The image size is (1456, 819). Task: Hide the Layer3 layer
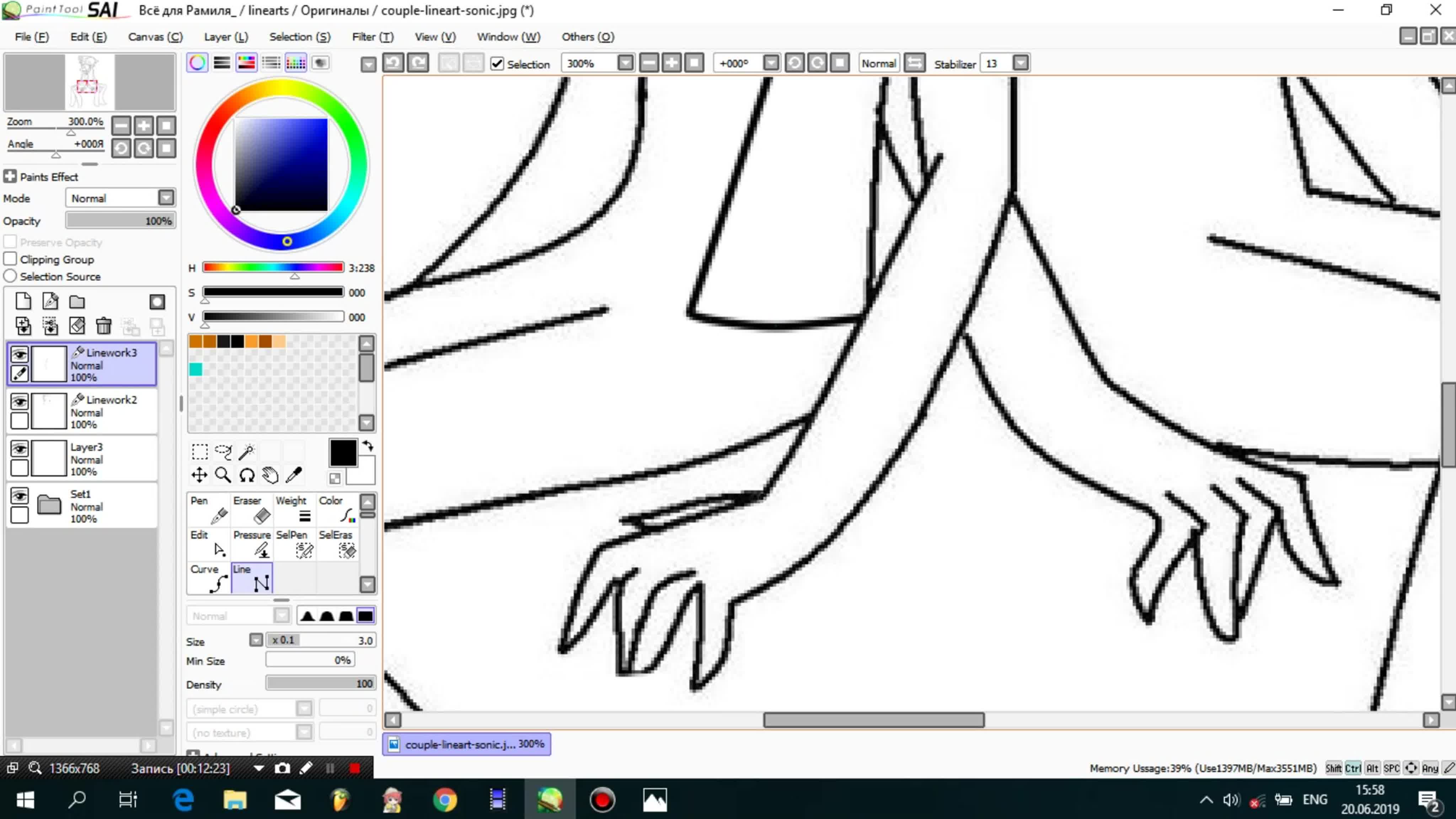[x=20, y=449]
